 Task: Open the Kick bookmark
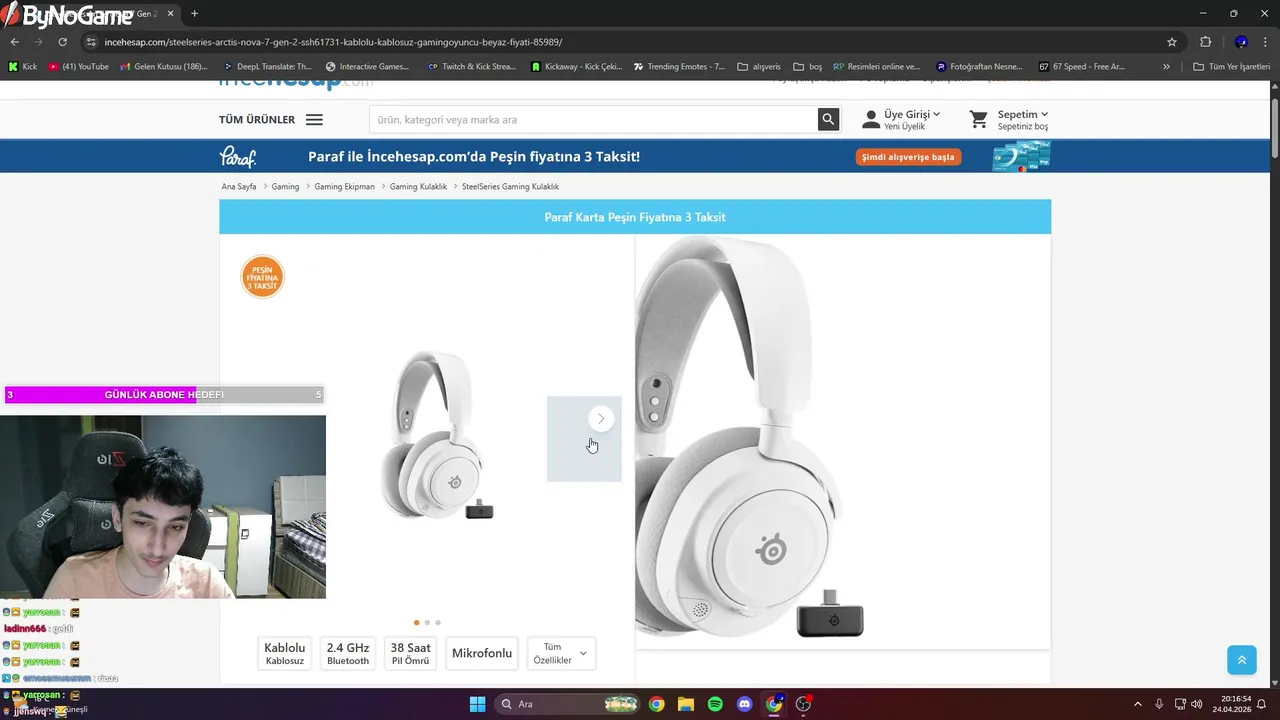(22, 67)
